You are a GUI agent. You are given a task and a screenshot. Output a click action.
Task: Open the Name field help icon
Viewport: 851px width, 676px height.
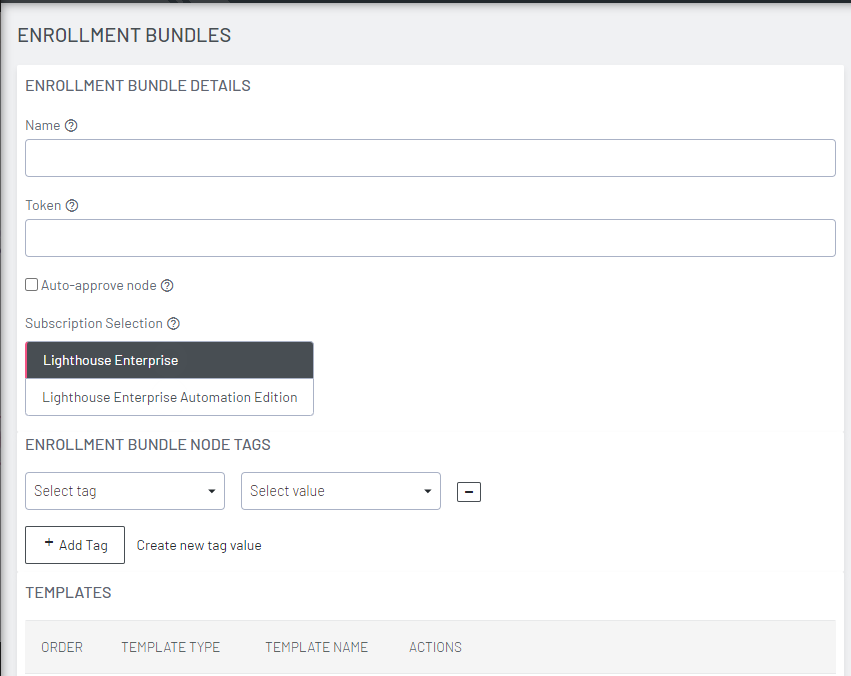[69, 125]
